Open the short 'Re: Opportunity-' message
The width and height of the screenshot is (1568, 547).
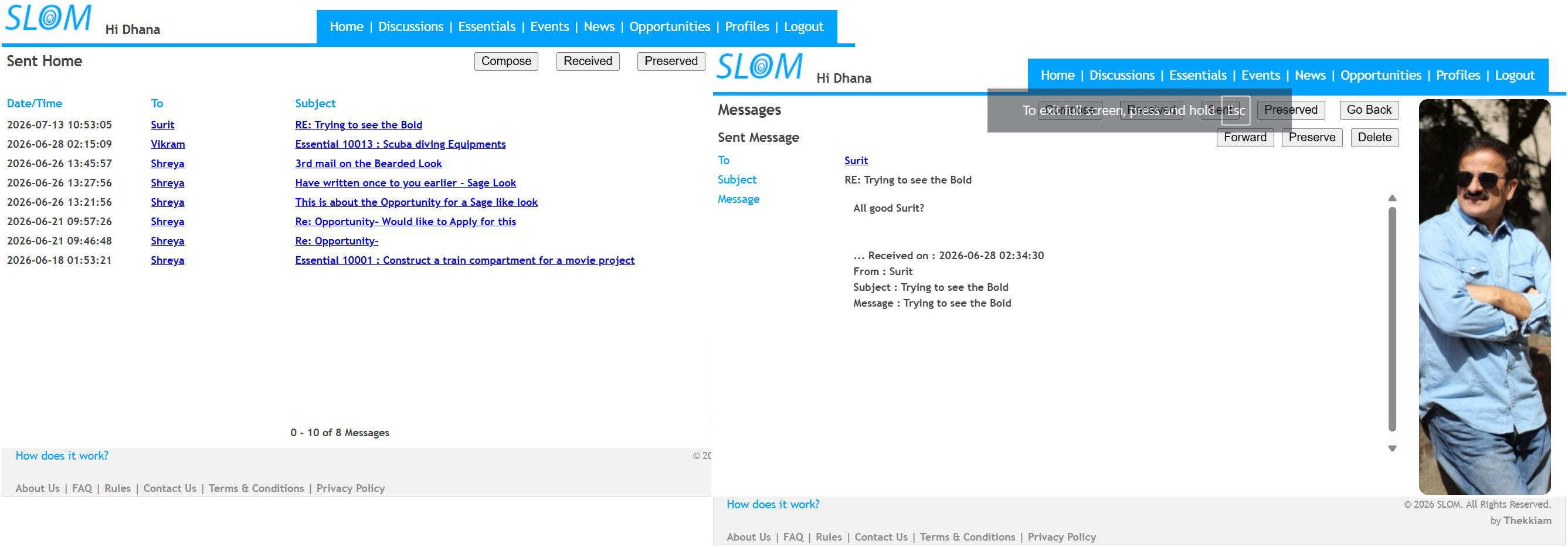tap(337, 241)
